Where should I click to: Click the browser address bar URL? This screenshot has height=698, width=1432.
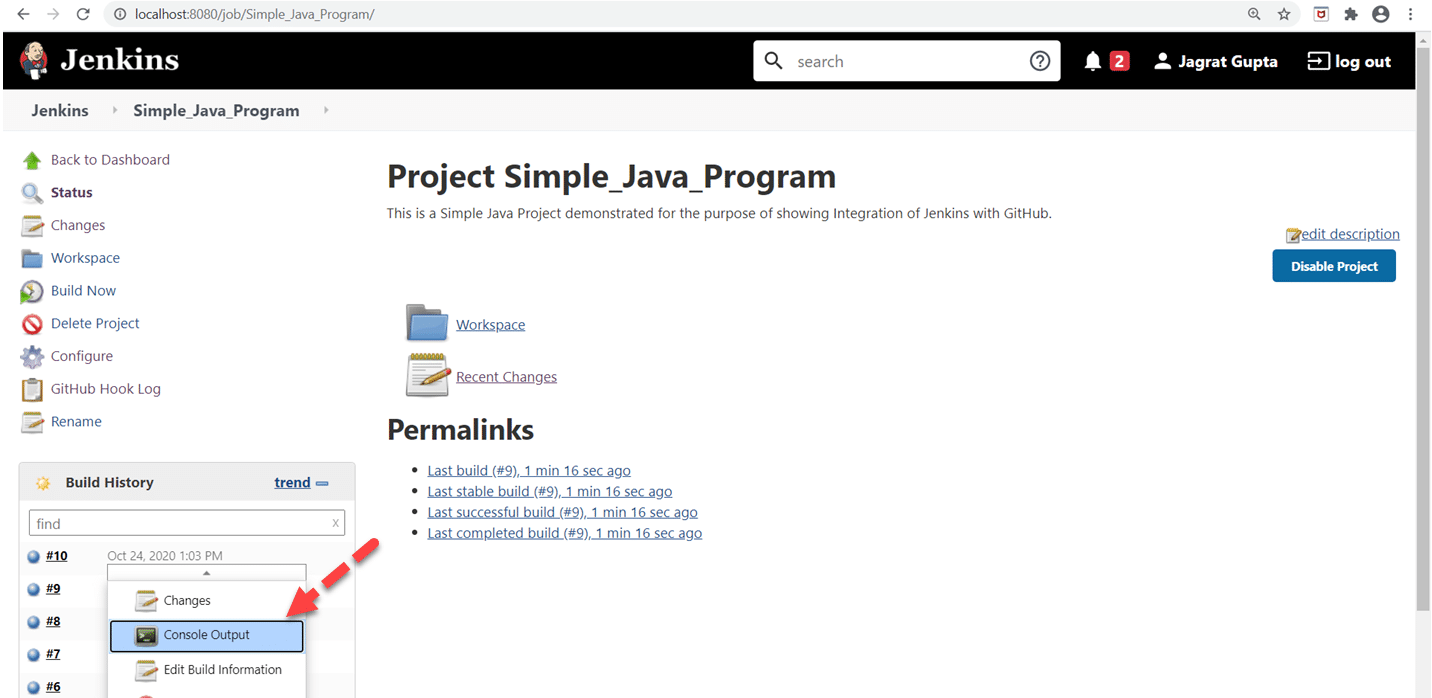tap(254, 15)
